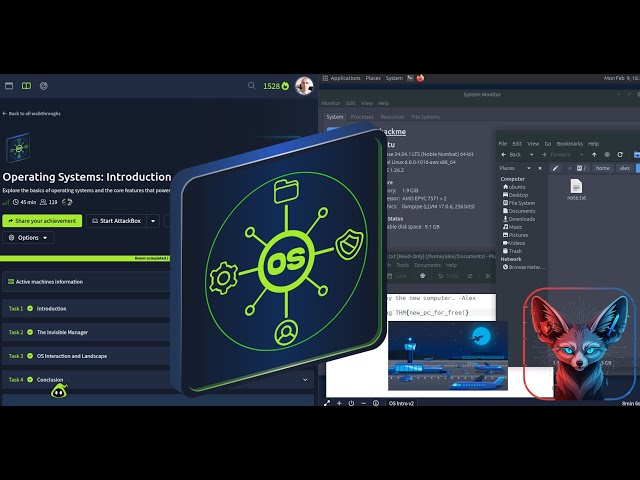This screenshot has width=640, height=480.
Task: Click the root slash path button
Action: click(582, 168)
